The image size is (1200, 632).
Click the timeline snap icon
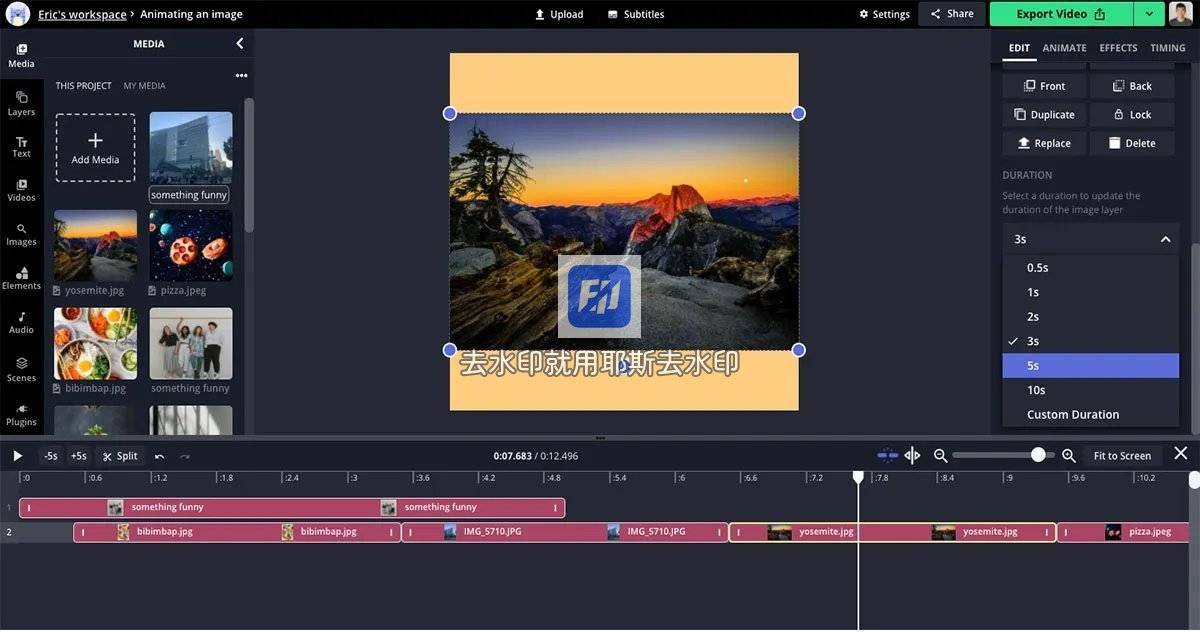pyautogui.click(x=887, y=455)
